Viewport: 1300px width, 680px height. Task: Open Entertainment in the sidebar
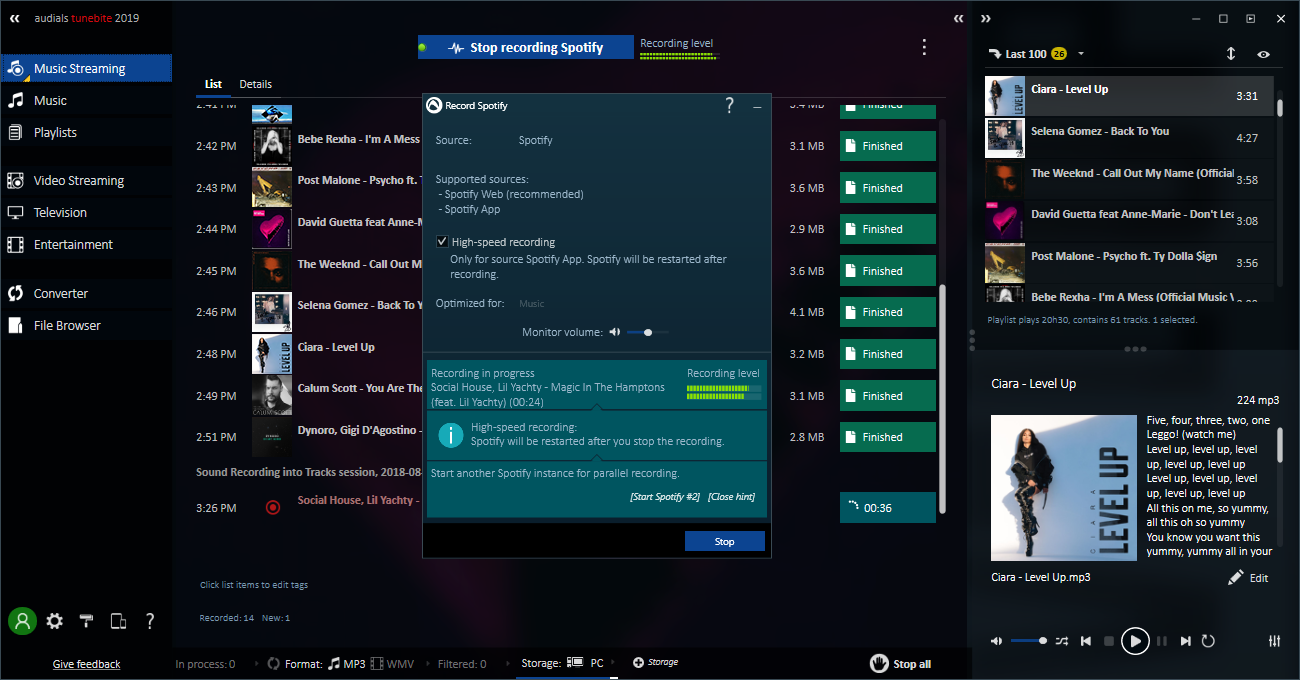(x=85, y=244)
